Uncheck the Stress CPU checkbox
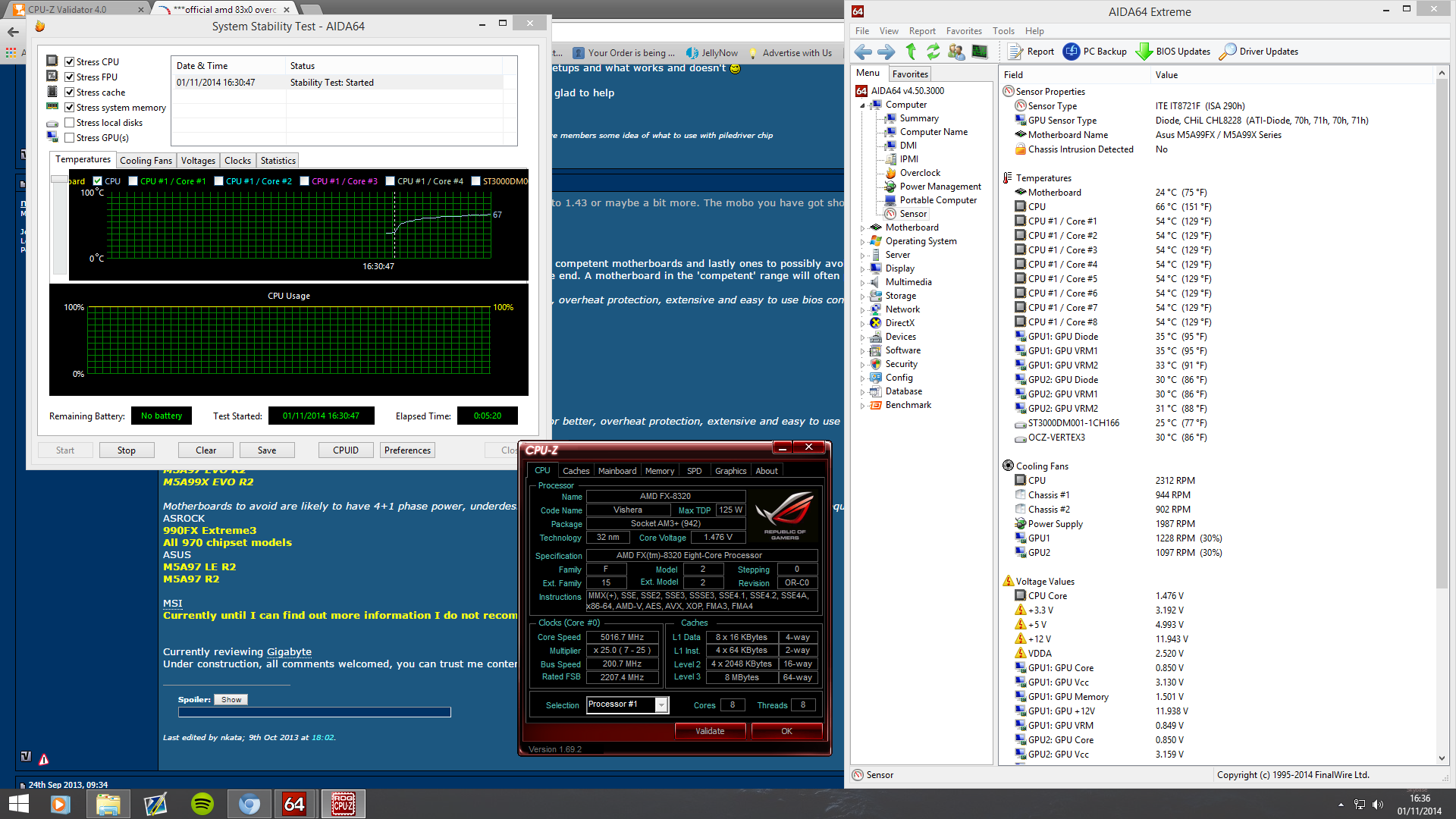This screenshot has height=819, width=1456. pyautogui.click(x=70, y=62)
